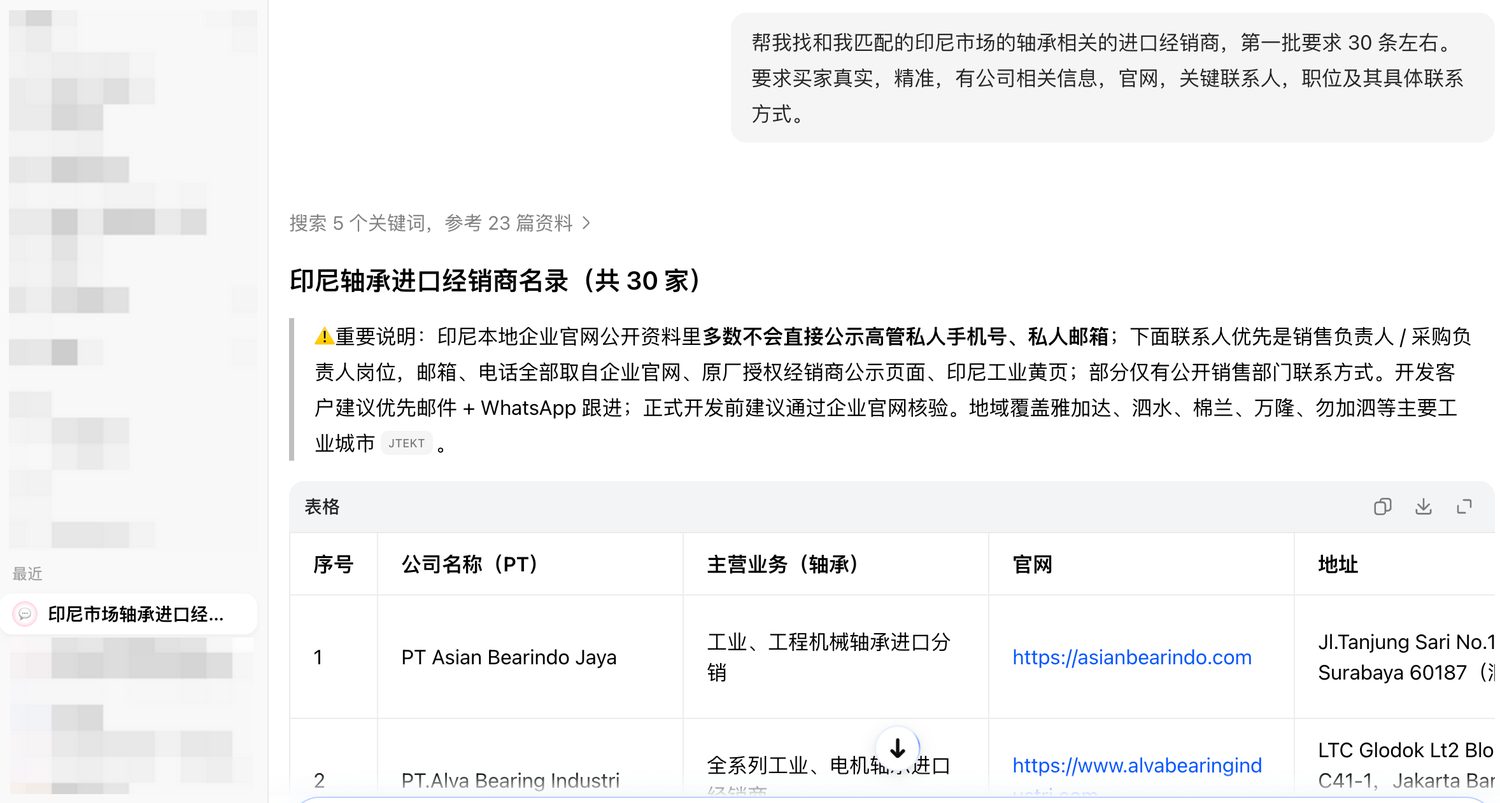Click the 主营业务（轴承） column header
1500x803 pixels.
click(836, 565)
